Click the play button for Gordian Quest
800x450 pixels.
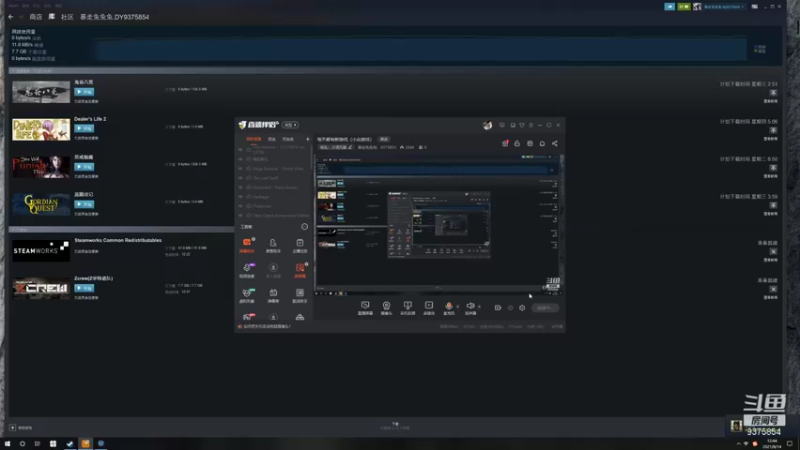pos(84,204)
